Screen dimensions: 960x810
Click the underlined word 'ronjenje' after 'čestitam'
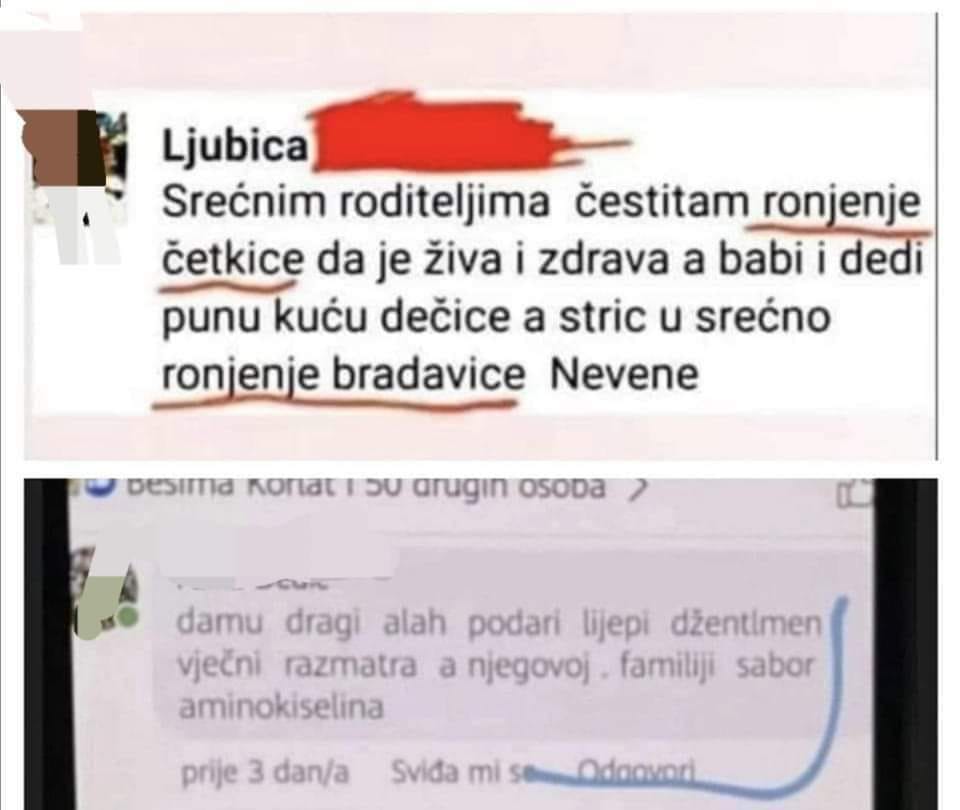839,205
